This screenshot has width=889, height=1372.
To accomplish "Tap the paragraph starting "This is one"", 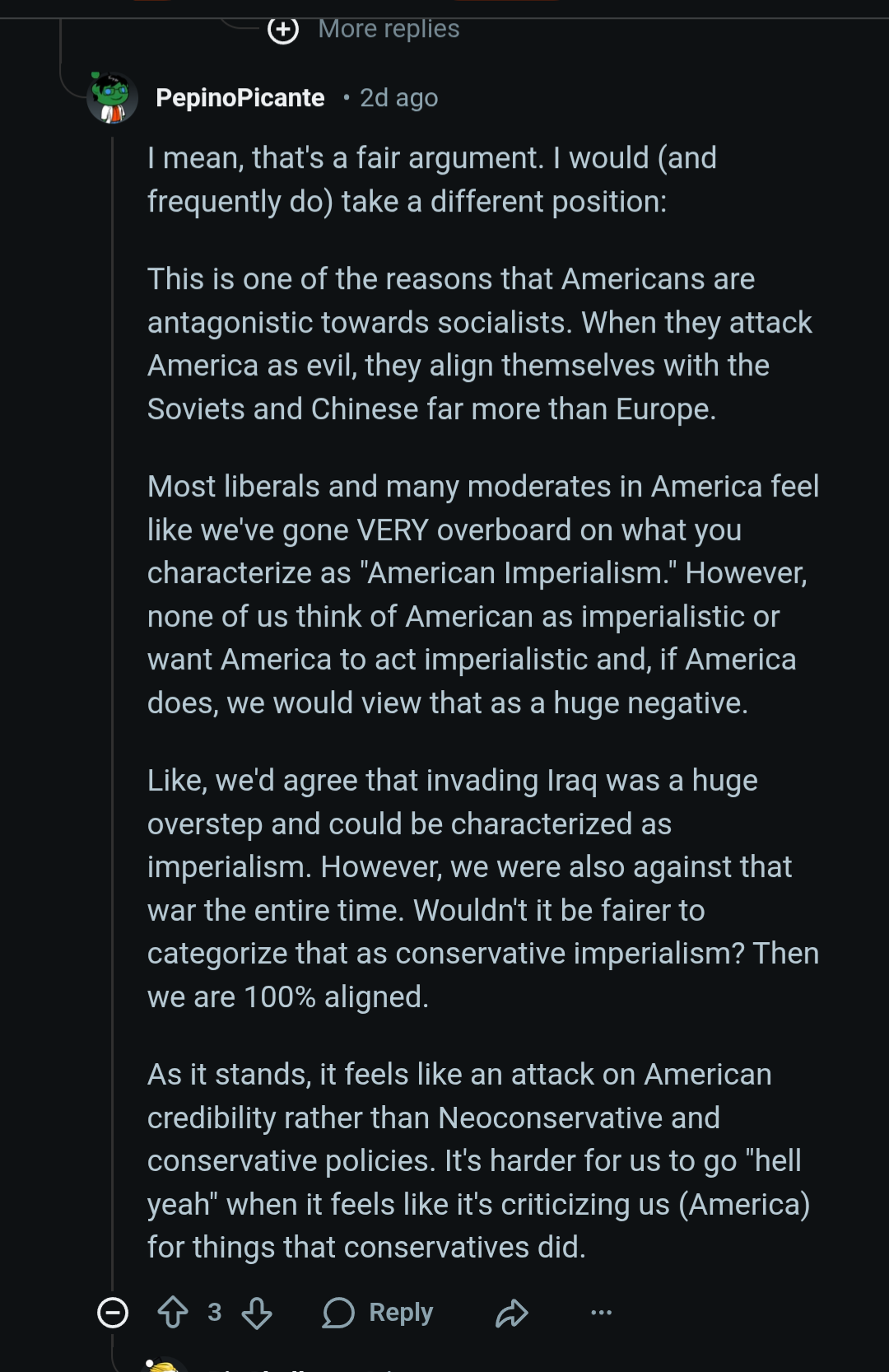I will [x=479, y=344].
